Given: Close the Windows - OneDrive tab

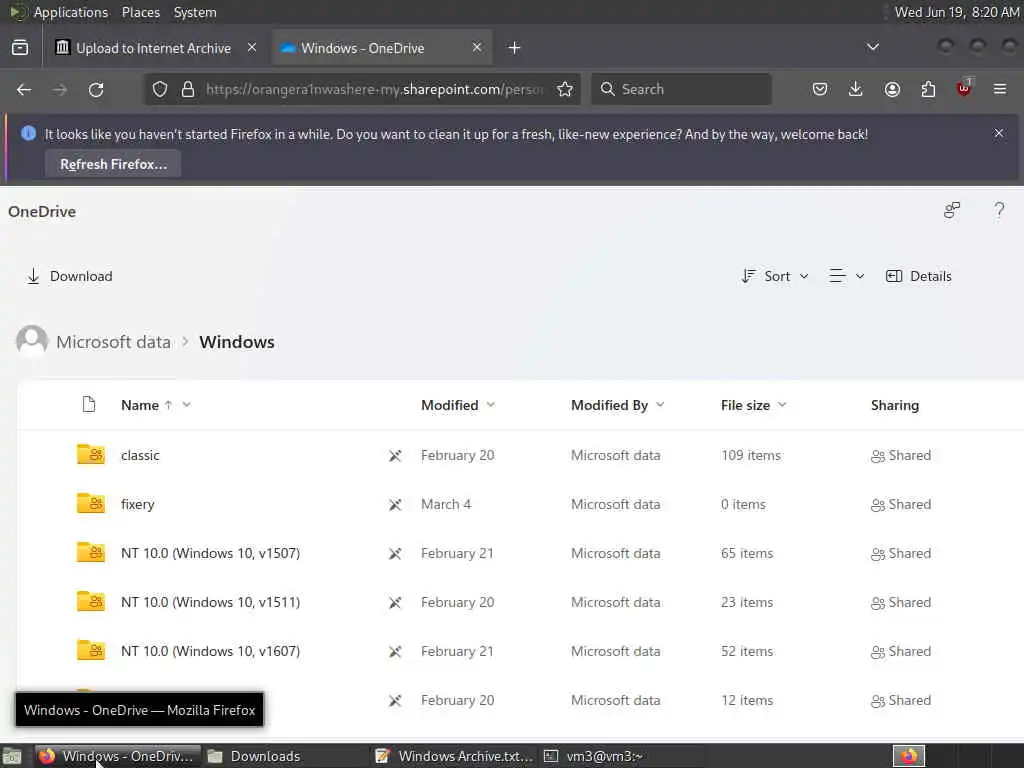Looking at the screenshot, I should click(477, 48).
